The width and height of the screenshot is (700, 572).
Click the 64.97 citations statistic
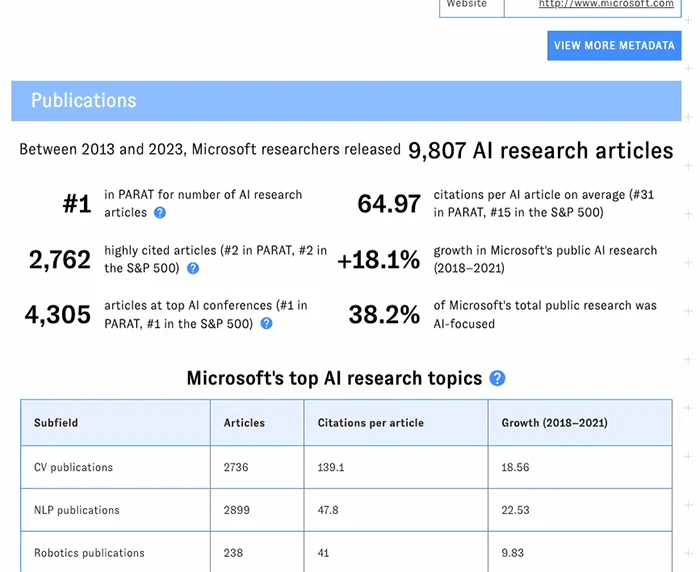pos(389,204)
